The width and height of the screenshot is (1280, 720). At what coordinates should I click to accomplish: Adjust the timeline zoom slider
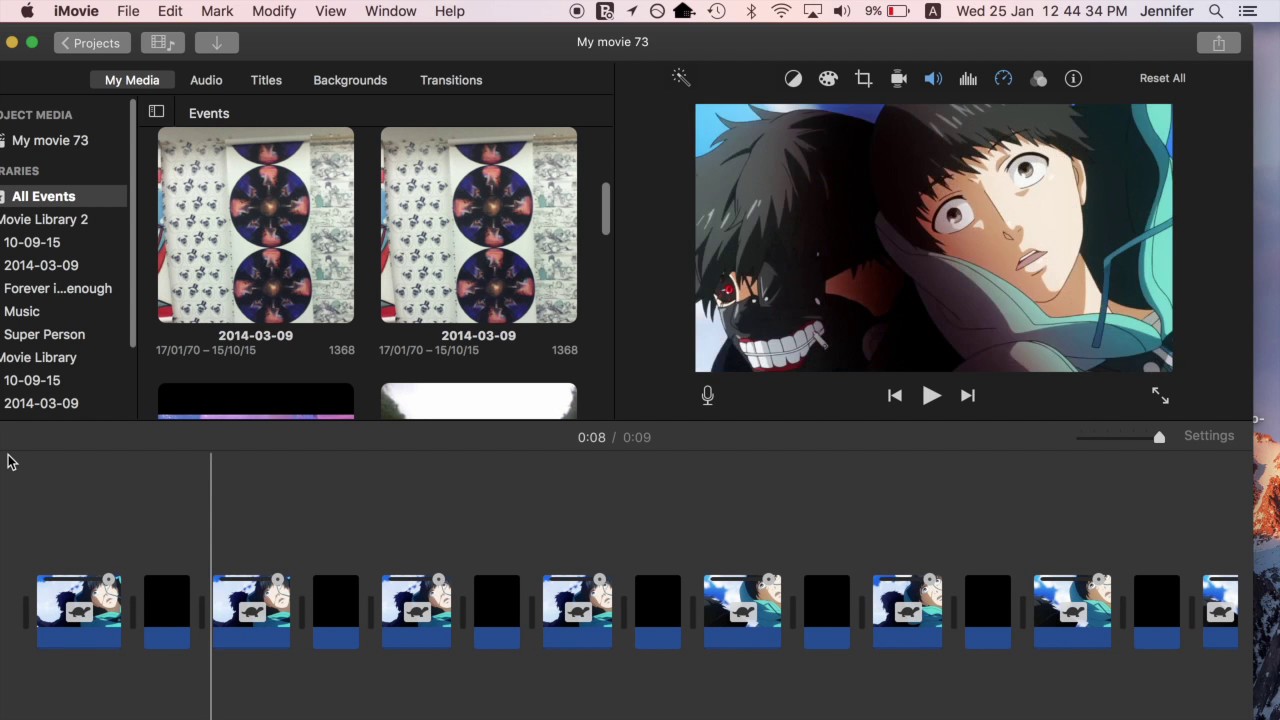1159,437
